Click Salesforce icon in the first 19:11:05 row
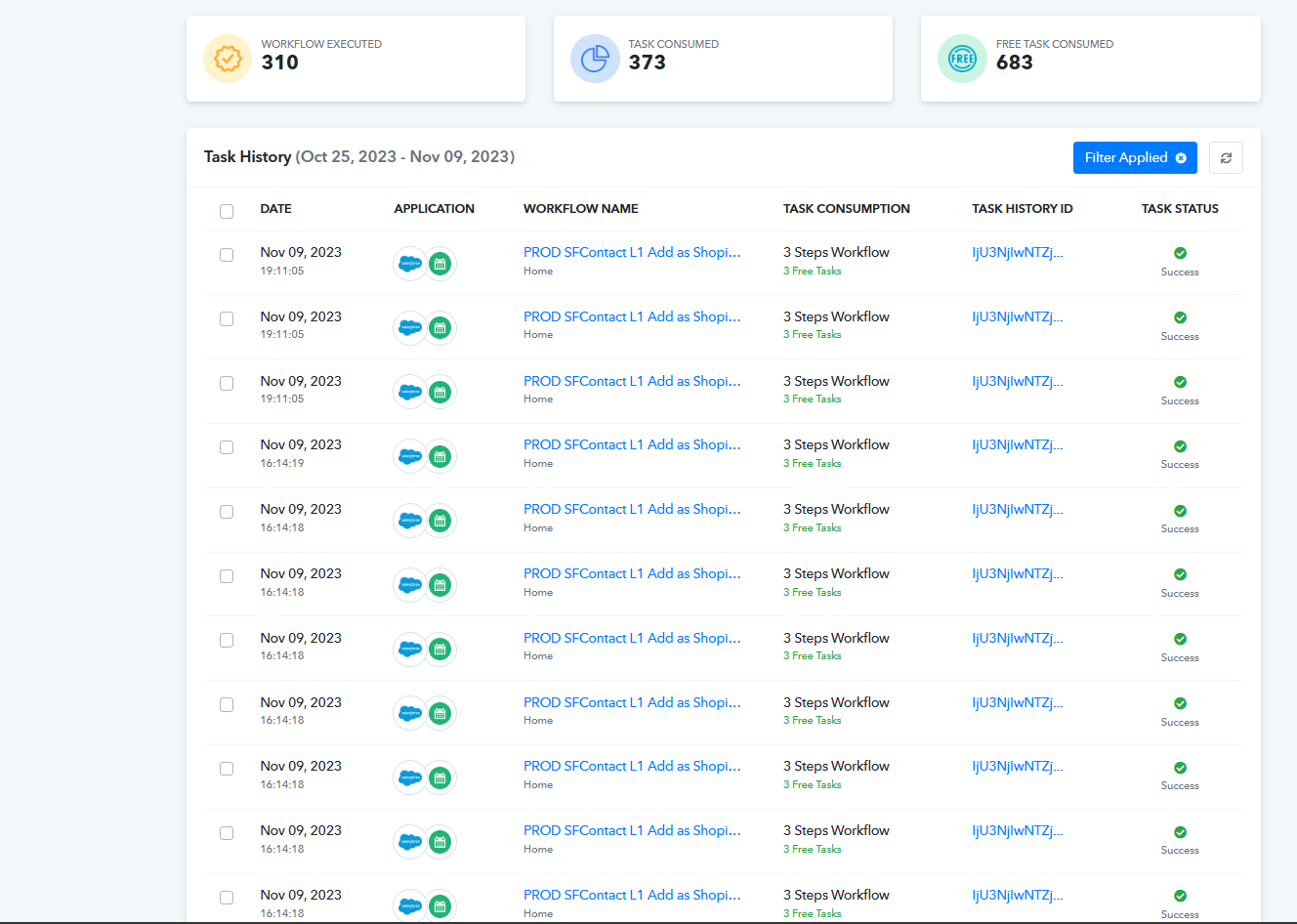This screenshot has height=924, width=1297. (410, 264)
